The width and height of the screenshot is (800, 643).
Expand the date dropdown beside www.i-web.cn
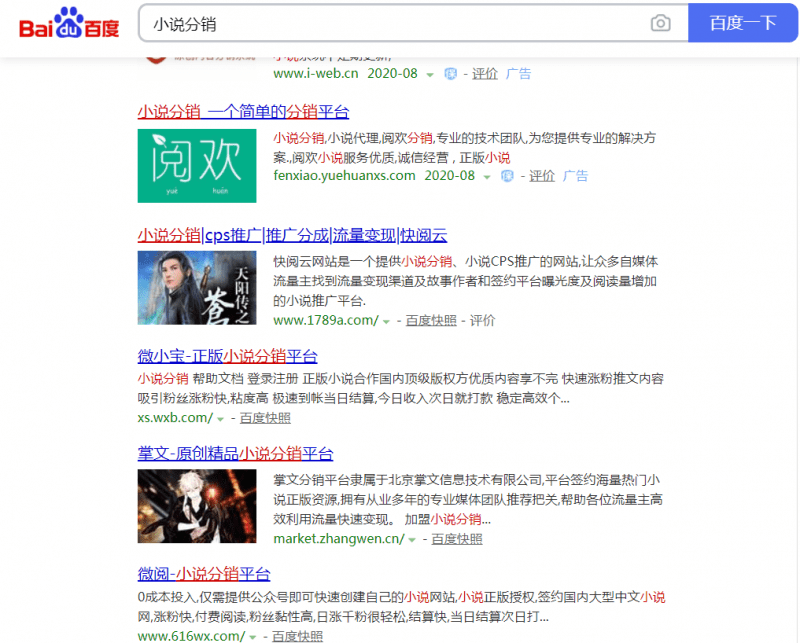(x=430, y=73)
